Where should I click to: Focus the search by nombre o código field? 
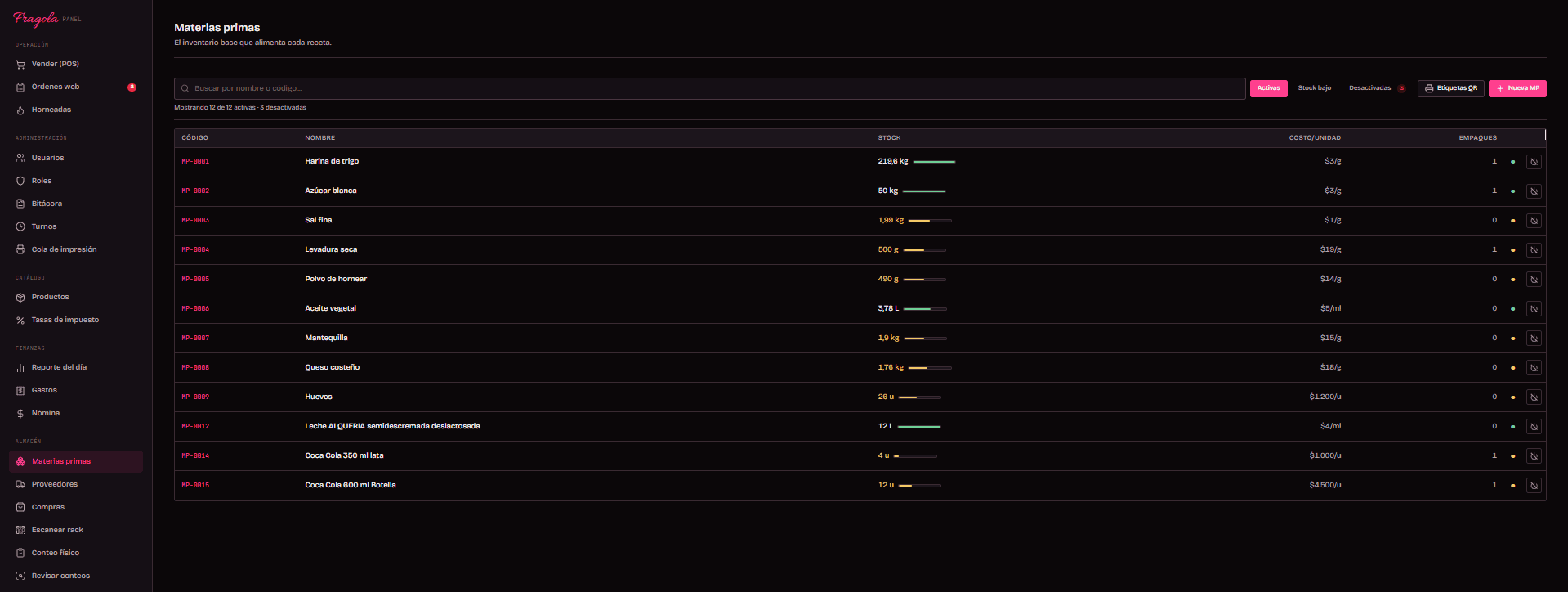pyautogui.click(x=709, y=88)
